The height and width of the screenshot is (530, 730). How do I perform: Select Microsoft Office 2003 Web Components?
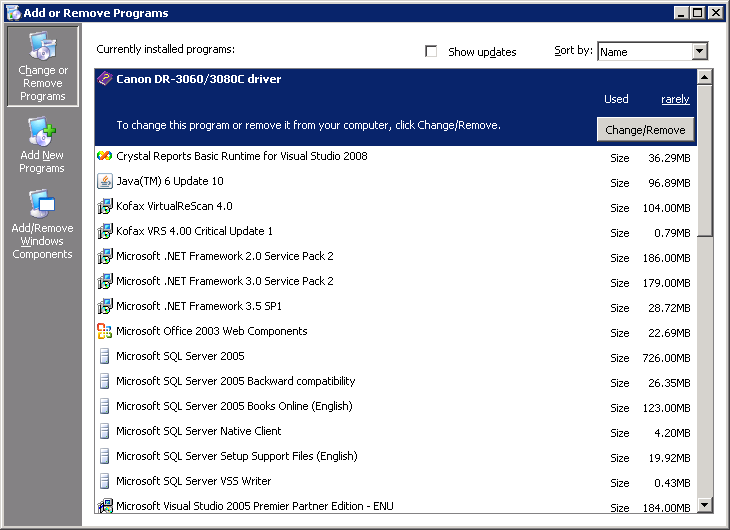click(212, 331)
